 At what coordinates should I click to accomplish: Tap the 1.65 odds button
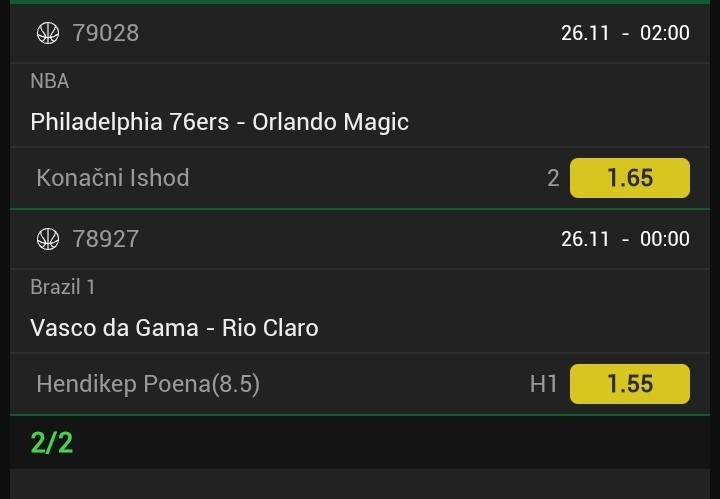pyautogui.click(x=629, y=178)
